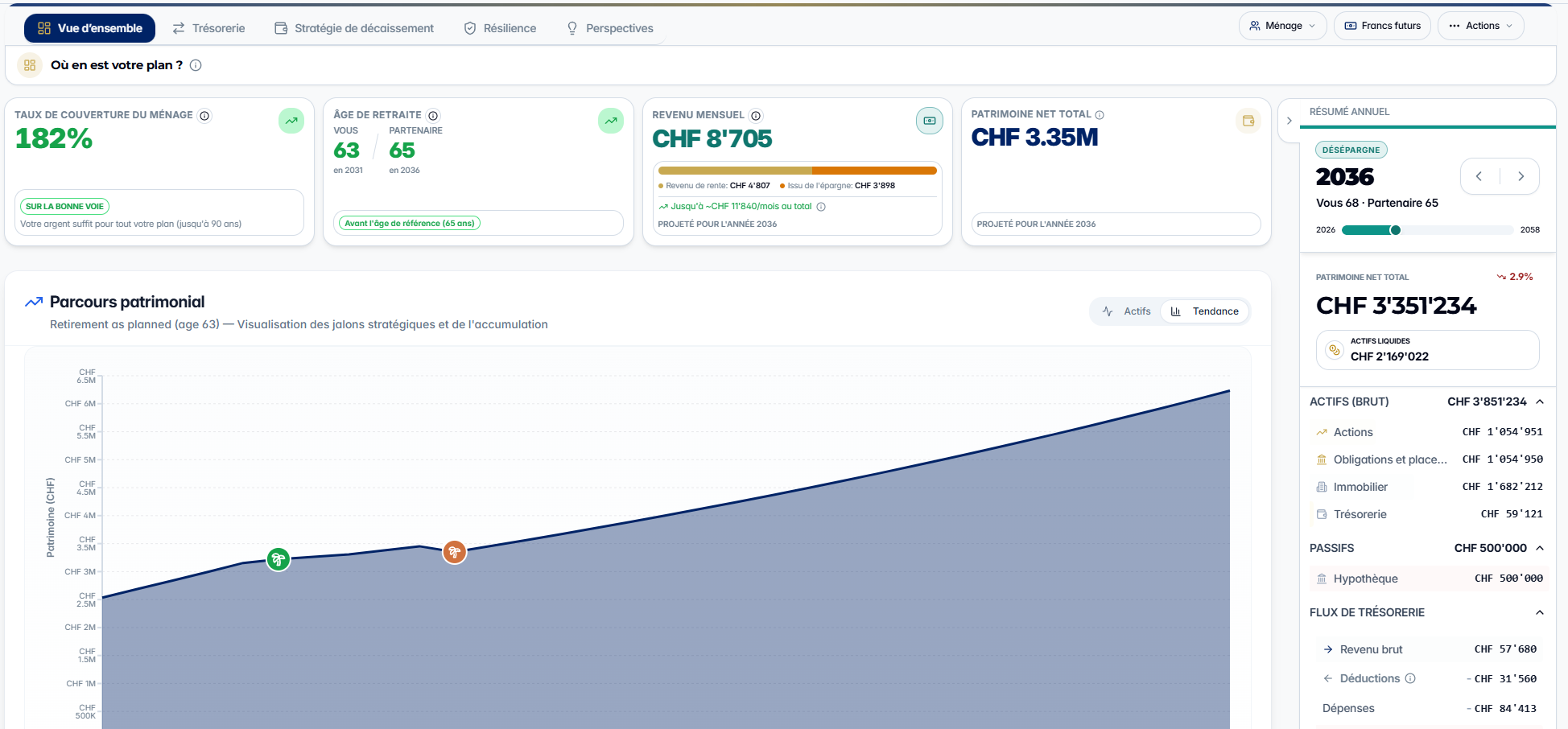
Task: Switch chart view to Tendance
Action: (x=1205, y=311)
